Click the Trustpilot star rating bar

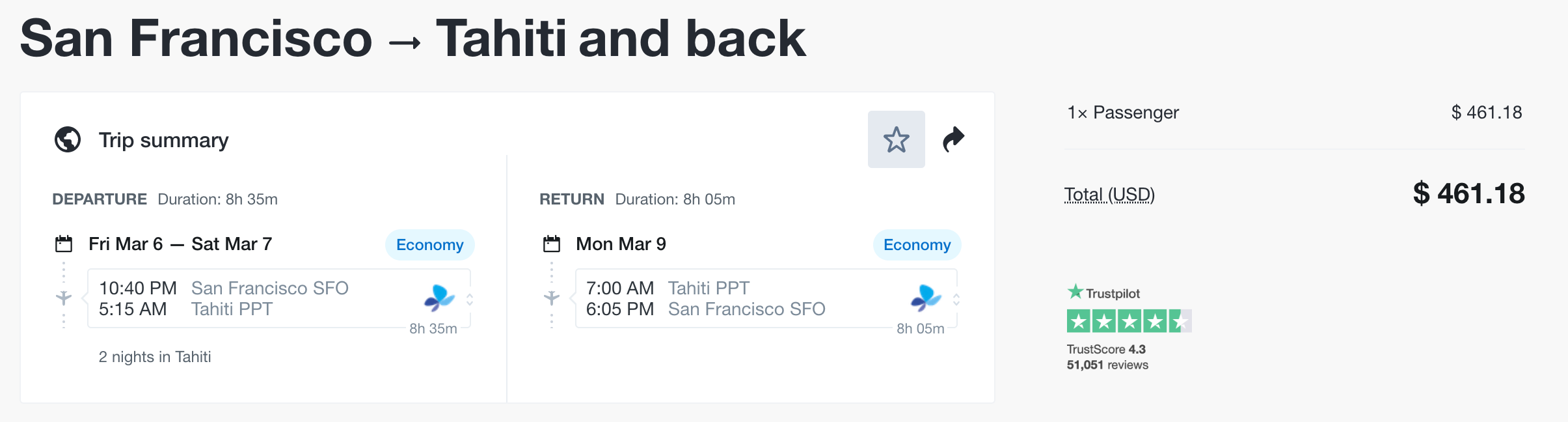pyautogui.click(x=1129, y=321)
